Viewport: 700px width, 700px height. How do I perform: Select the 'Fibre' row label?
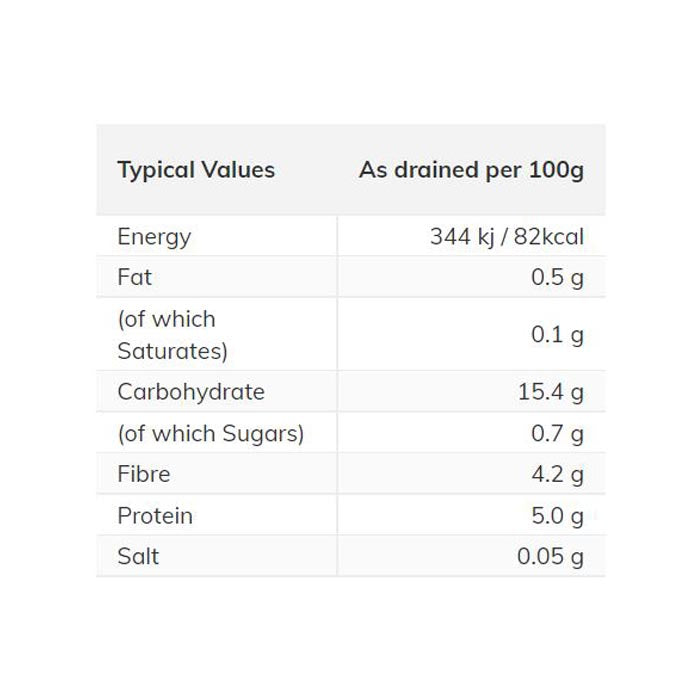pos(144,474)
